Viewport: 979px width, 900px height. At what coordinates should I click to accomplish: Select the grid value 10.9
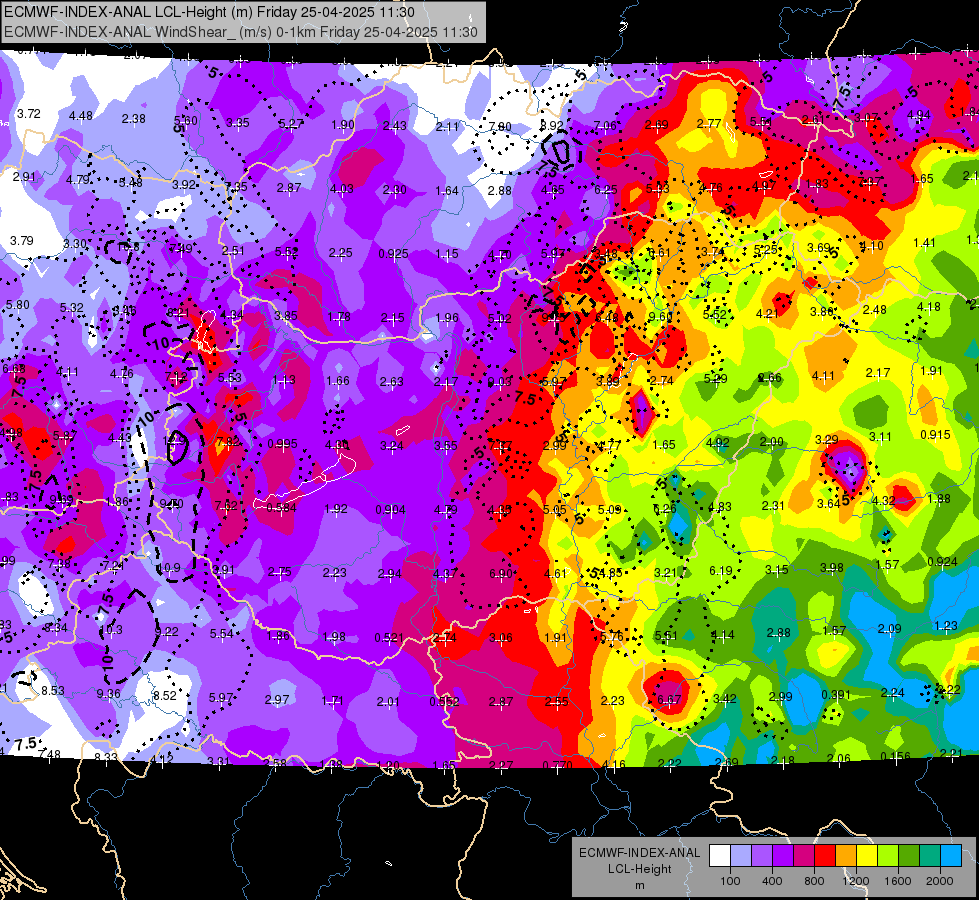coord(169,568)
